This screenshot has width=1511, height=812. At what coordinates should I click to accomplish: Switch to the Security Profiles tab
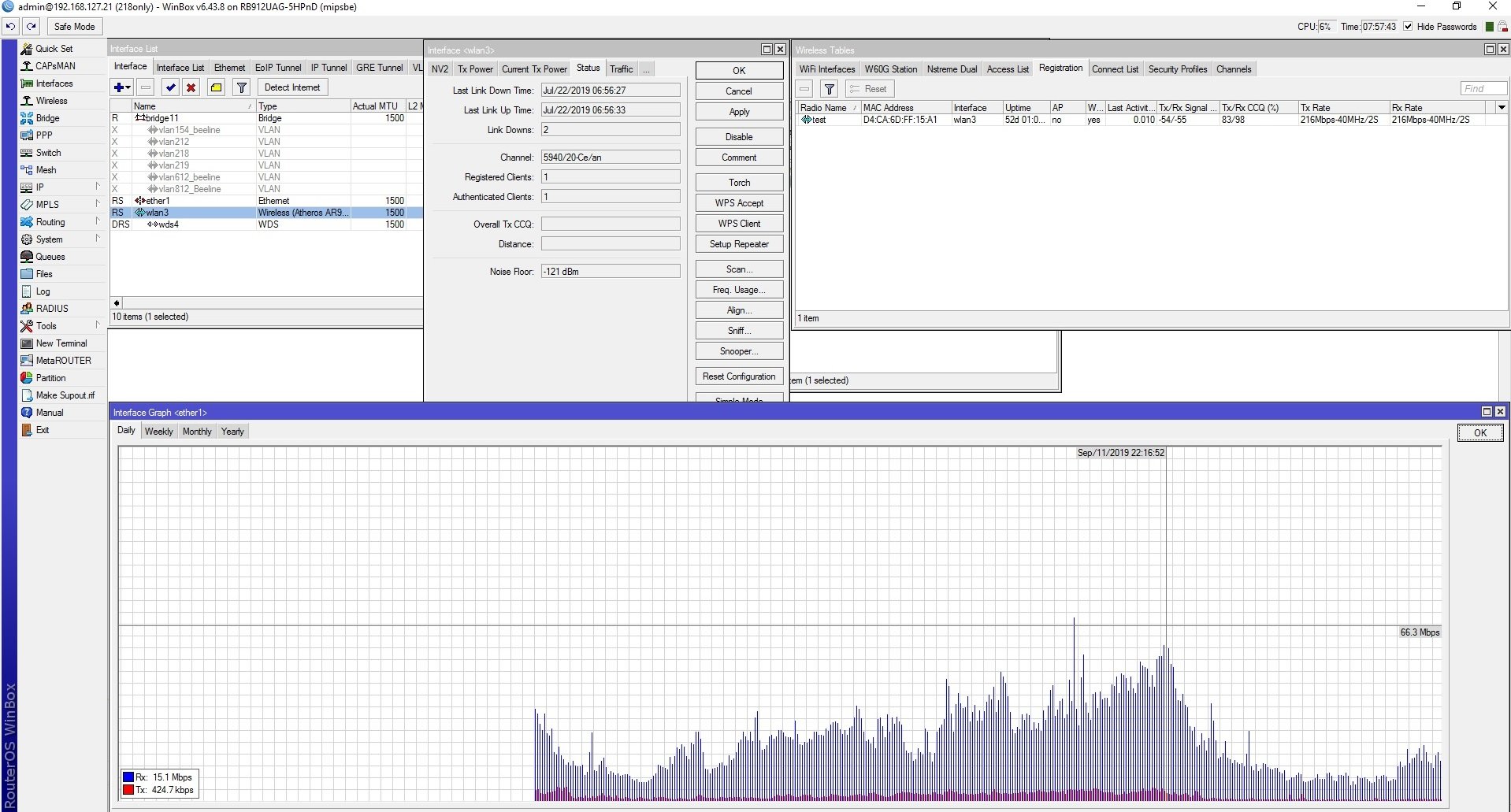pos(1177,69)
